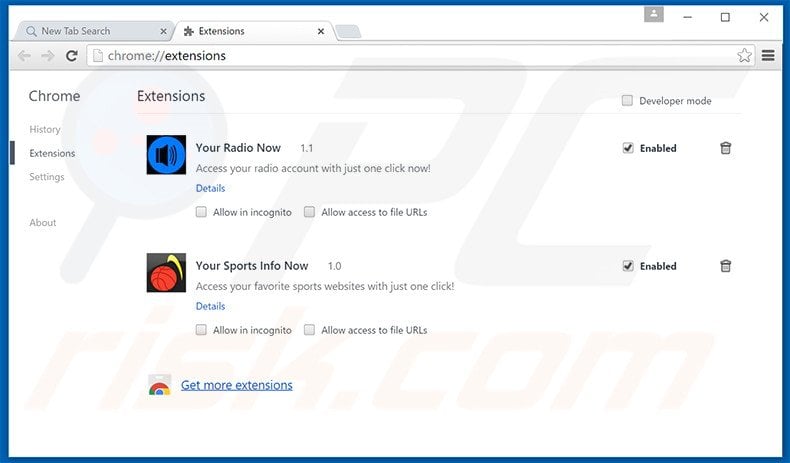790x463 pixels.
Task: Open About in the Chrome sidebar
Action: pyautogui.click(x=43, y=223)
